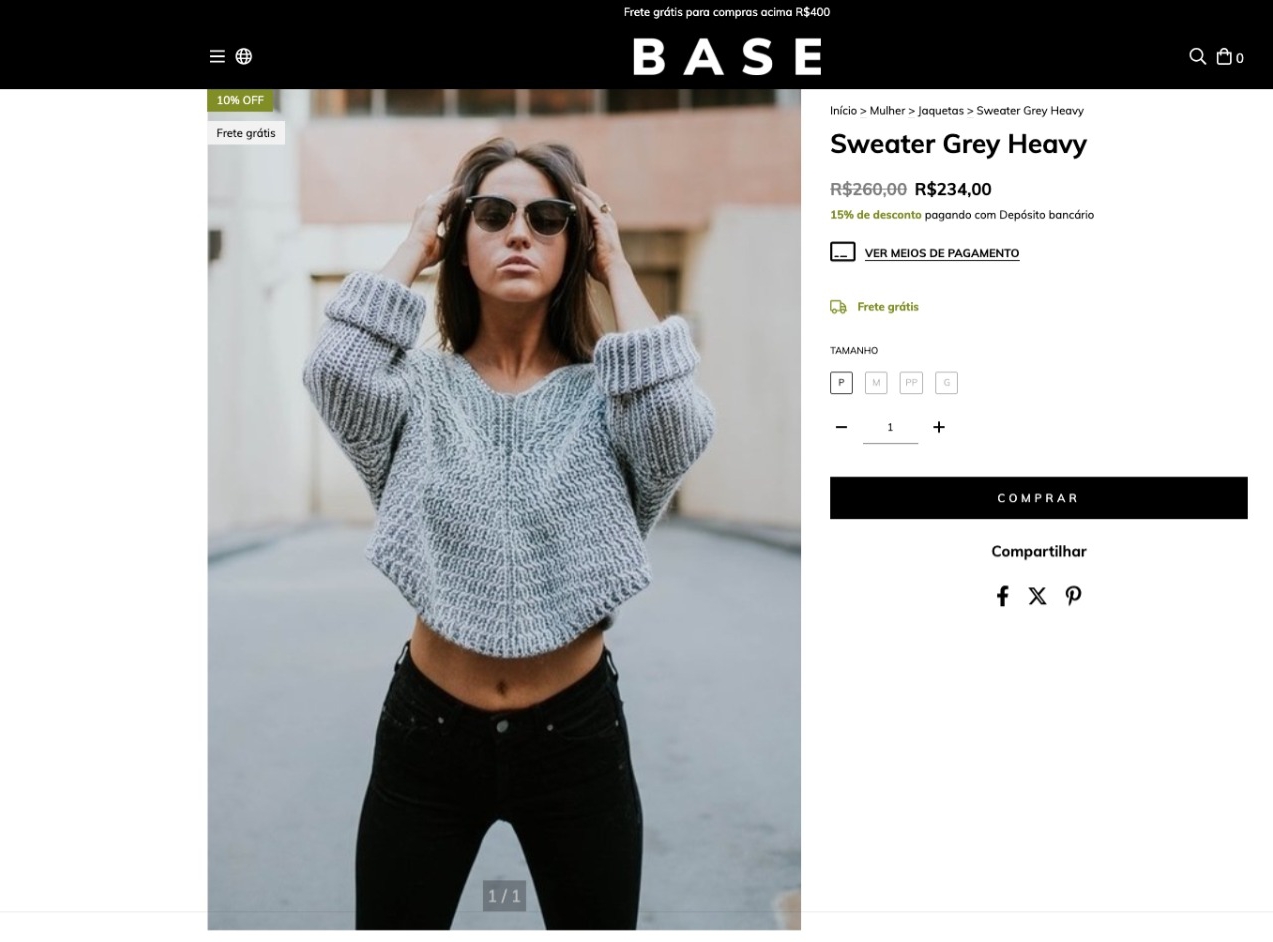Go to Jaquetas breadcrumb link
The height and width of the screenshot is (942, 1273).
tap(940, 111)
